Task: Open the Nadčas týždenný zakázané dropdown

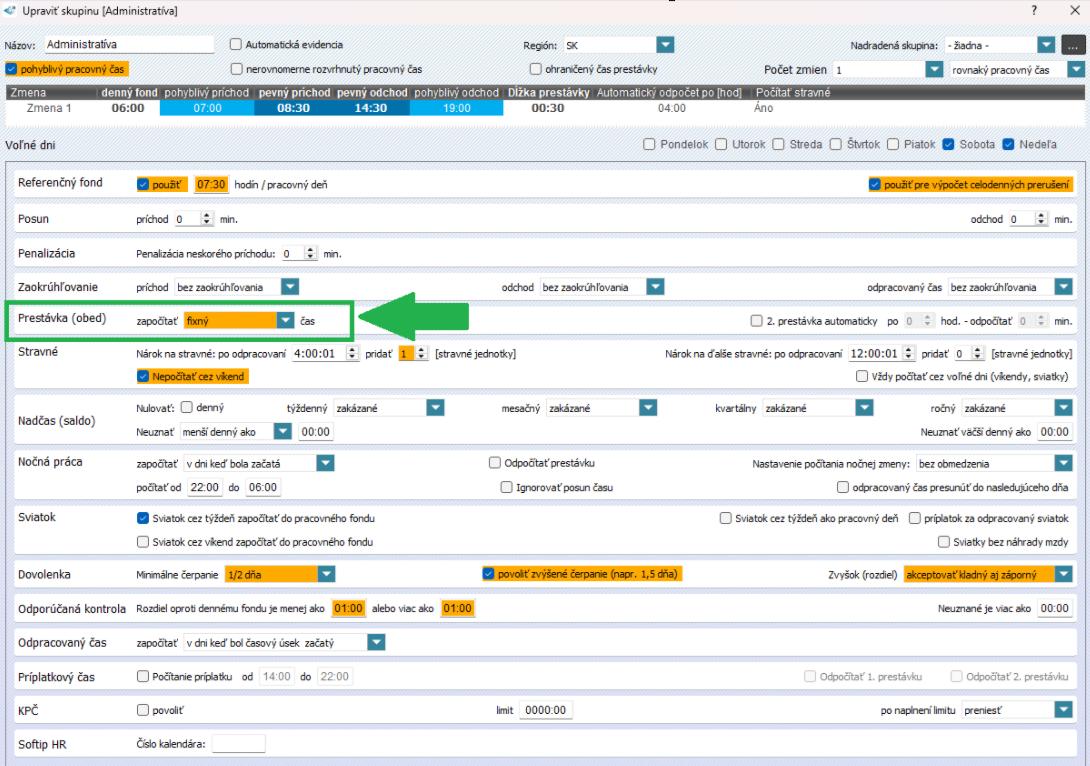Action: click(x=435, y=408)
